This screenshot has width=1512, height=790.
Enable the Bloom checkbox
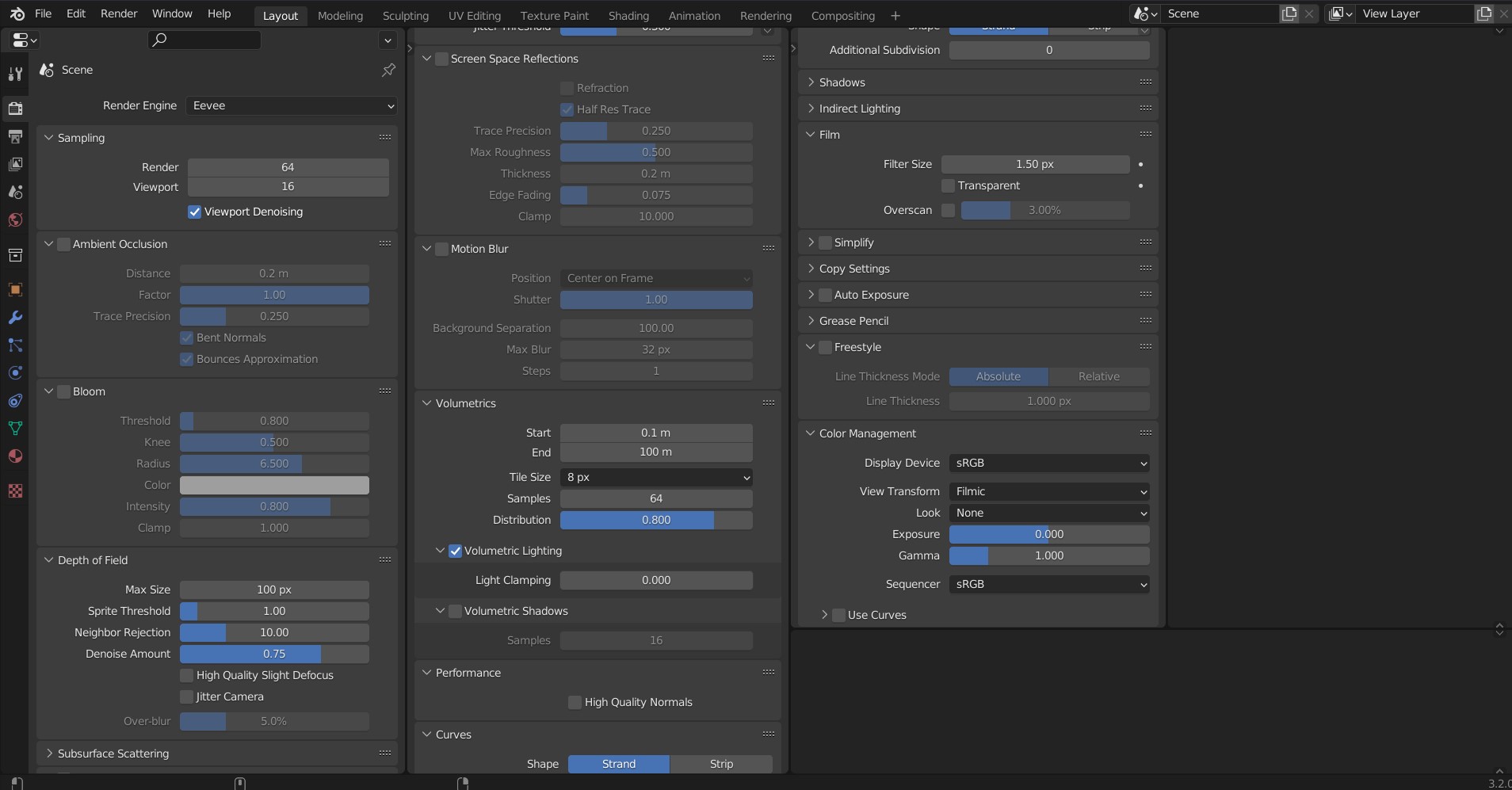click(x=64, y=391)
